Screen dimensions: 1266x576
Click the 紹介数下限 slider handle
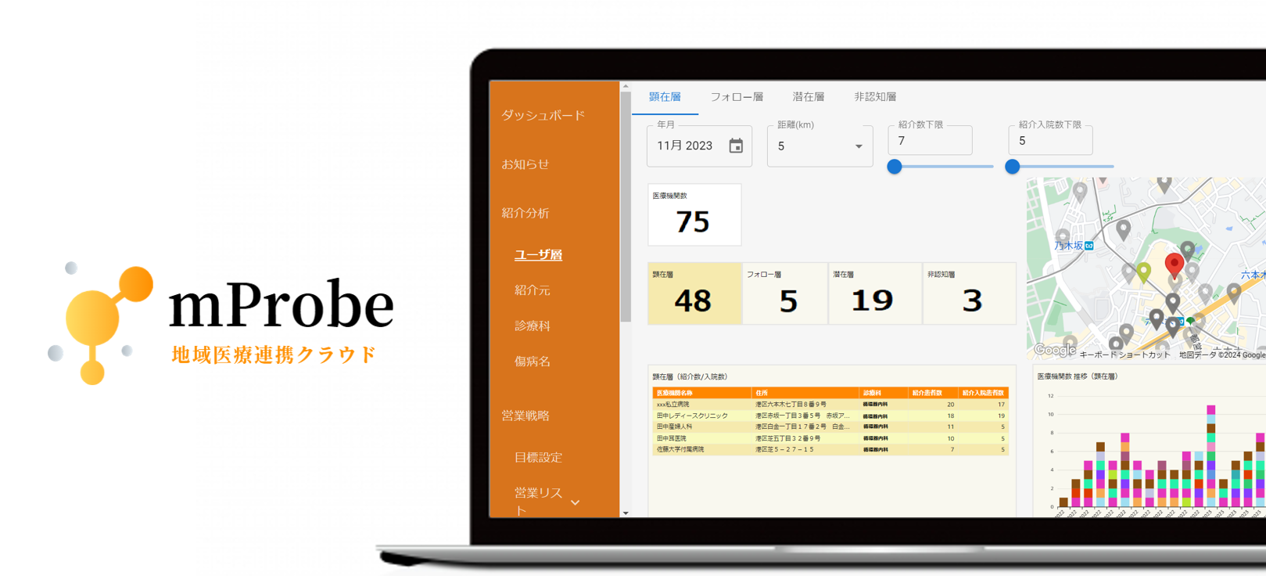pyautogui.click(x=895, y=167)
